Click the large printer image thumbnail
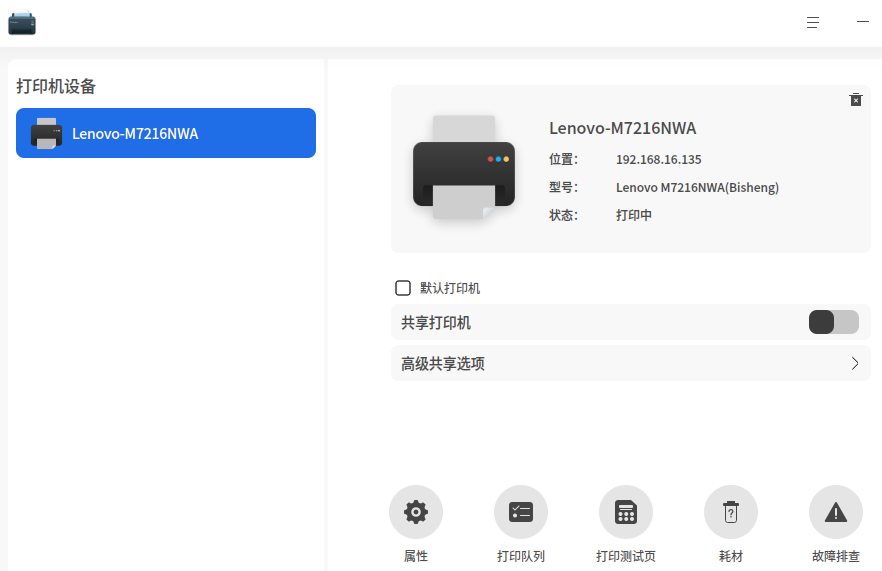Image resolution: width=882 pixels, height=571 pixels. coord(464,167)
